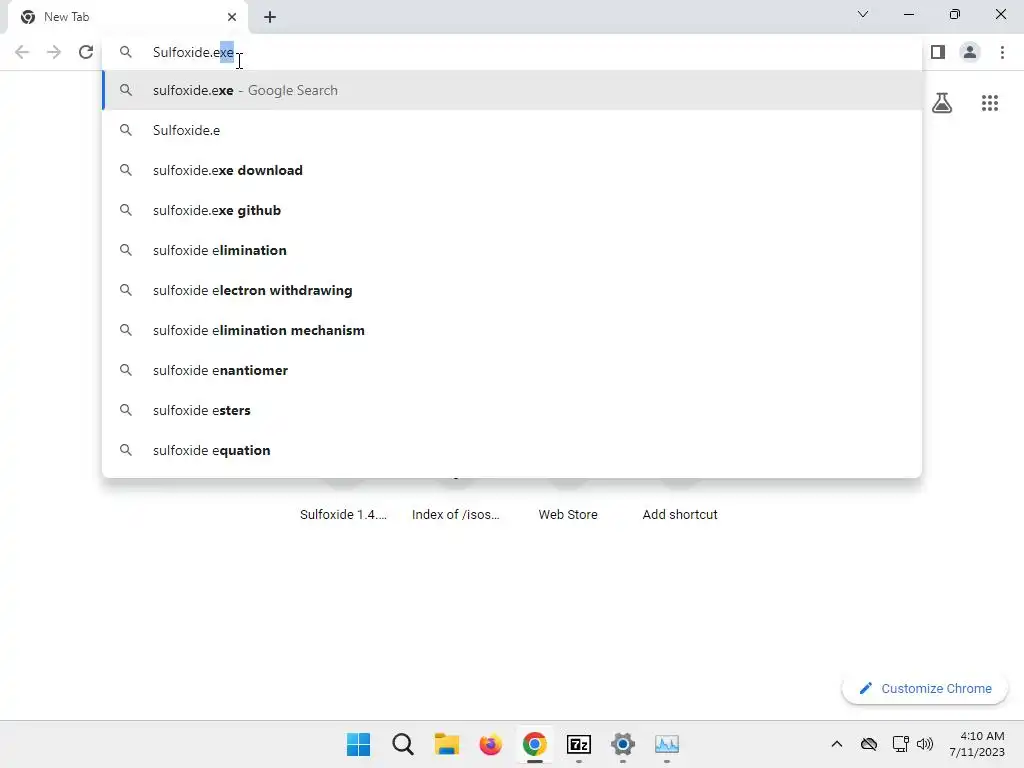Image resolution: width=1024 pixels, height=768 pixels.
Task: Select suggestion 'sulfoxide.exe - Google Search'
Action: coord(512,90)
